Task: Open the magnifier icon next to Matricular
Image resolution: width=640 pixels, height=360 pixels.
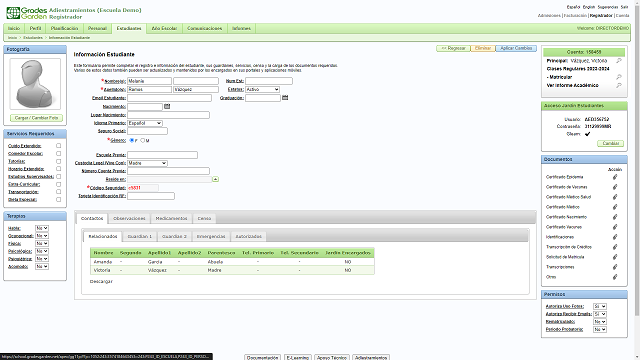Action: pos(619,77)
